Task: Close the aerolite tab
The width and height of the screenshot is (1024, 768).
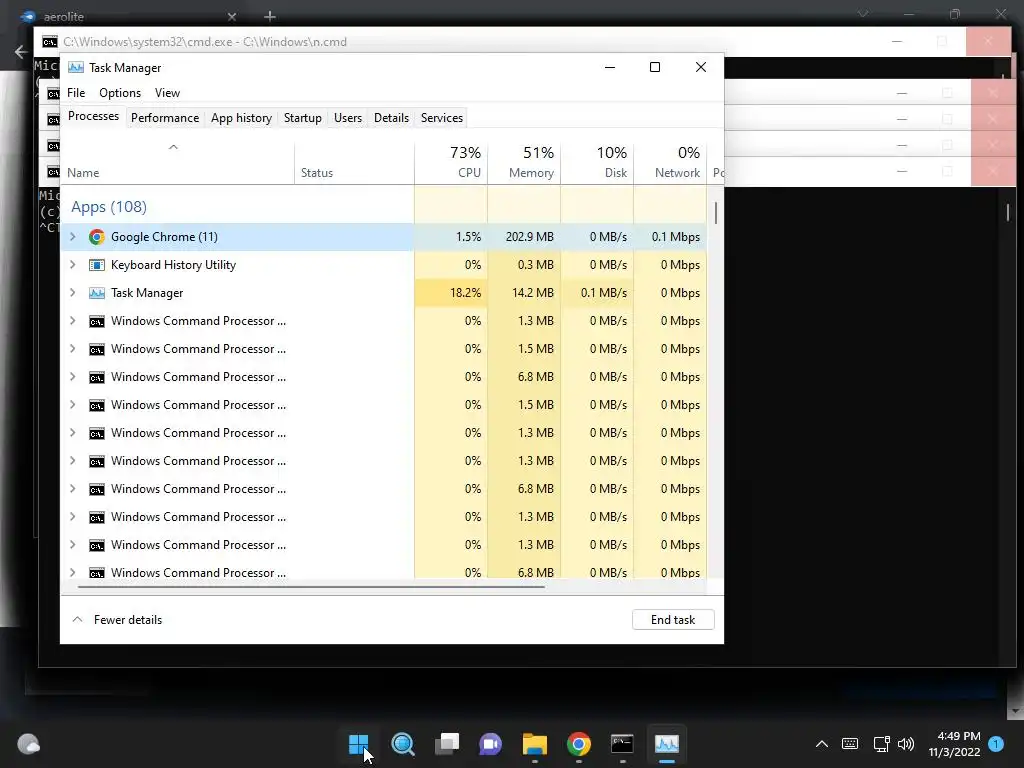Action: (x=232, y=16)
